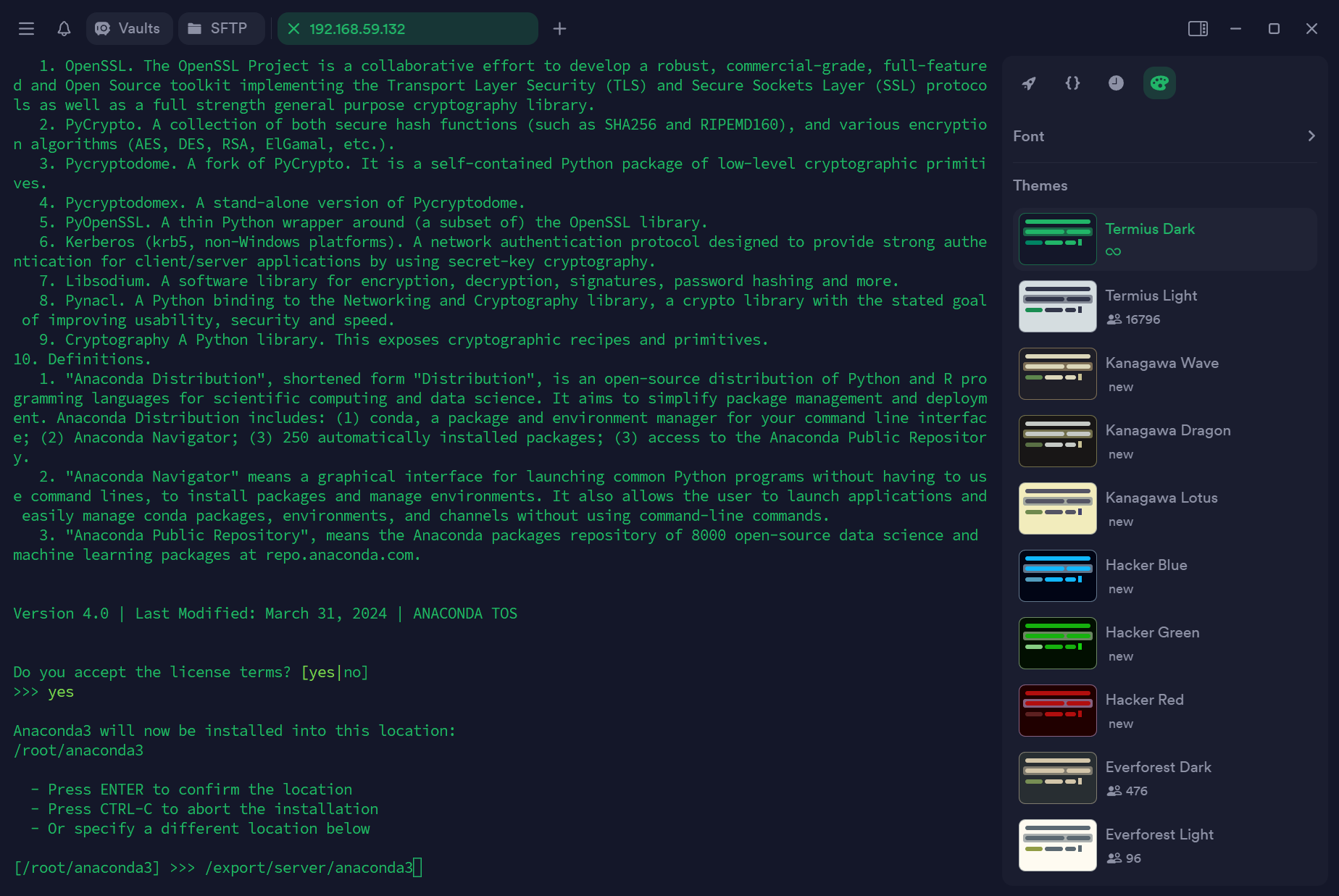Select the Everforest Light theme thumbnail
This screenshot has height=896, width=1339.
(x=1058, y=845)
